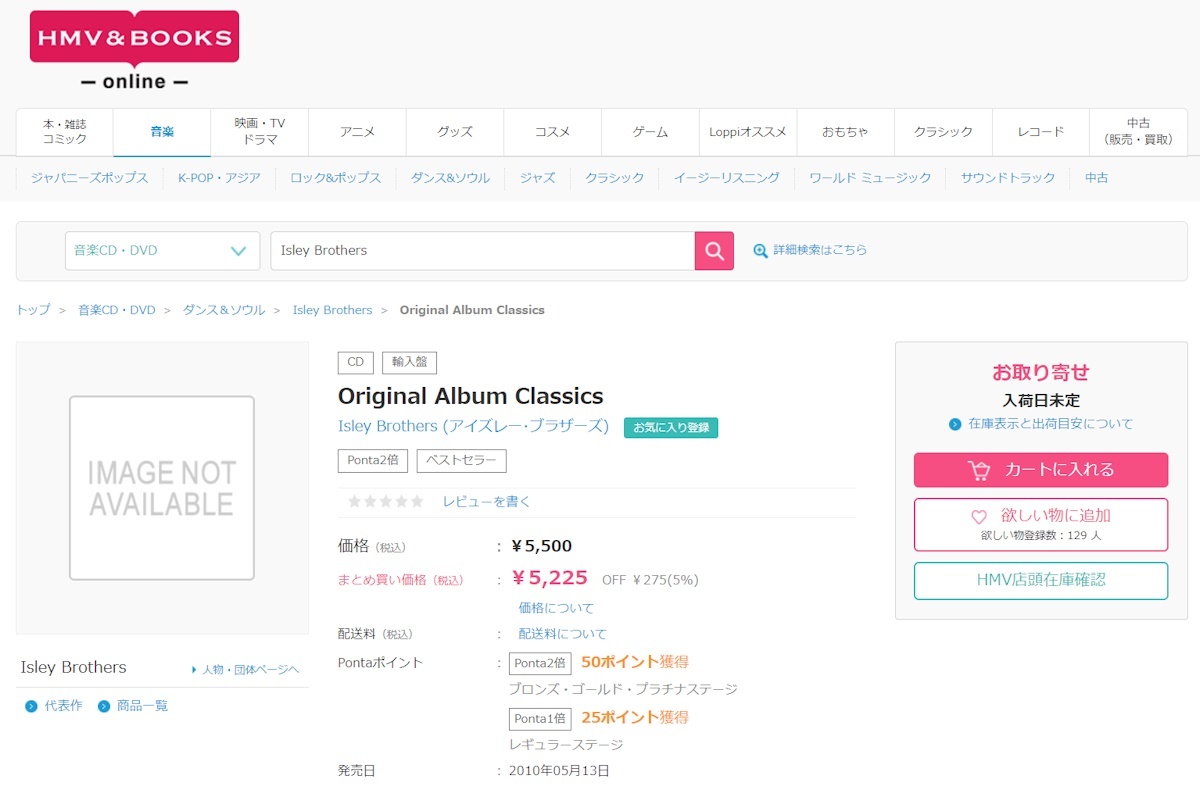Select the アニメ navigation tab

tap(357, 132)
